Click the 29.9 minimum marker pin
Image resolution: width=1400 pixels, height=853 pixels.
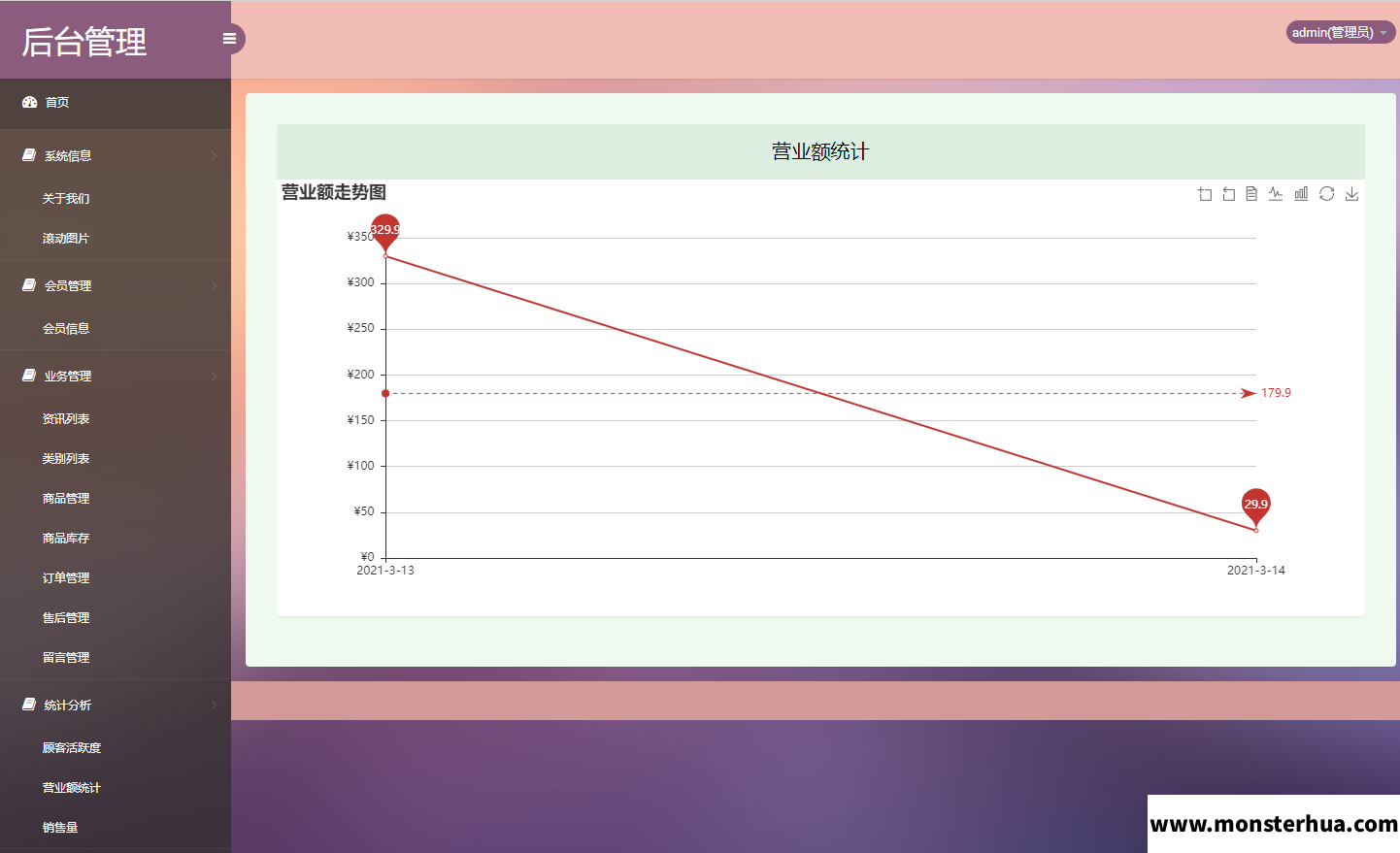(x=1256, y=506)
